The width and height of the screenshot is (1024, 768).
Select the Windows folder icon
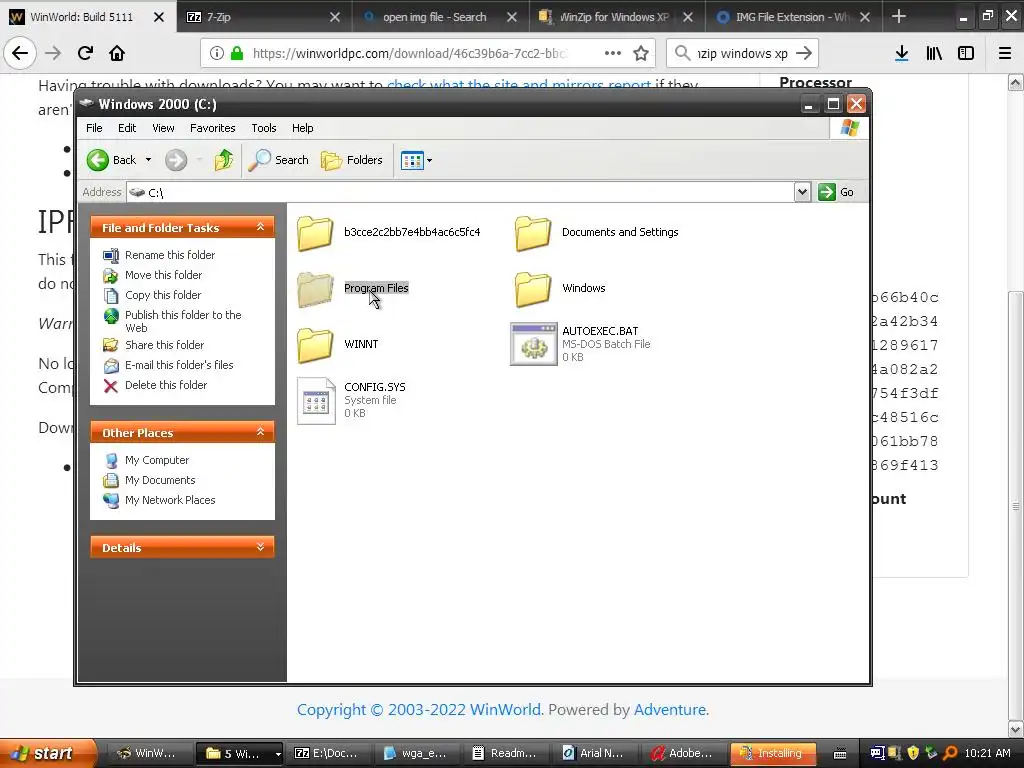click(x=533, y=289)
